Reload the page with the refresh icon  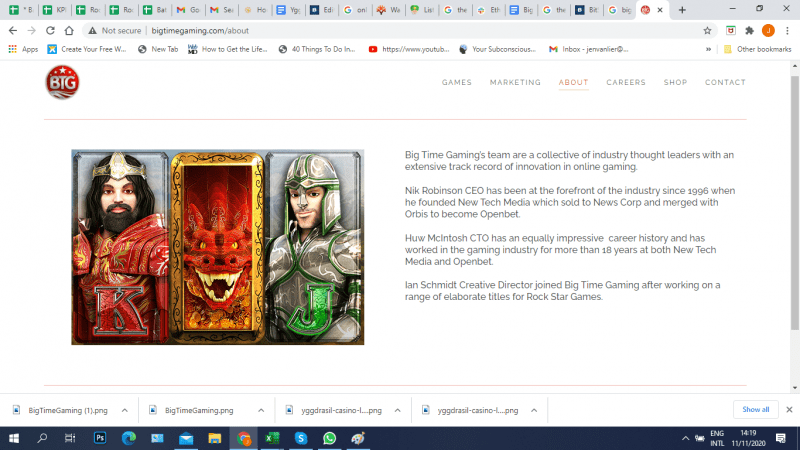click(50, 31)
